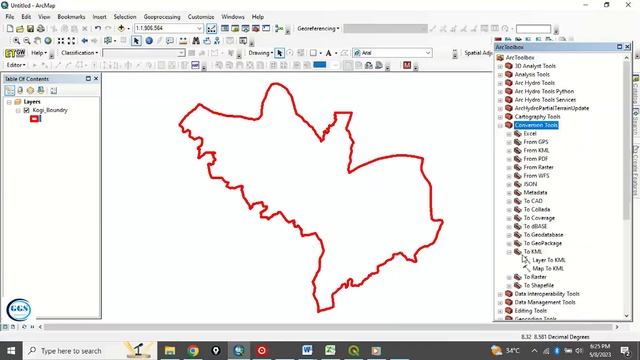This screenshot has width=640, height=360.
Task: Open the Editor toolbar icon beside scale box
Action: [x=211, y=29]
